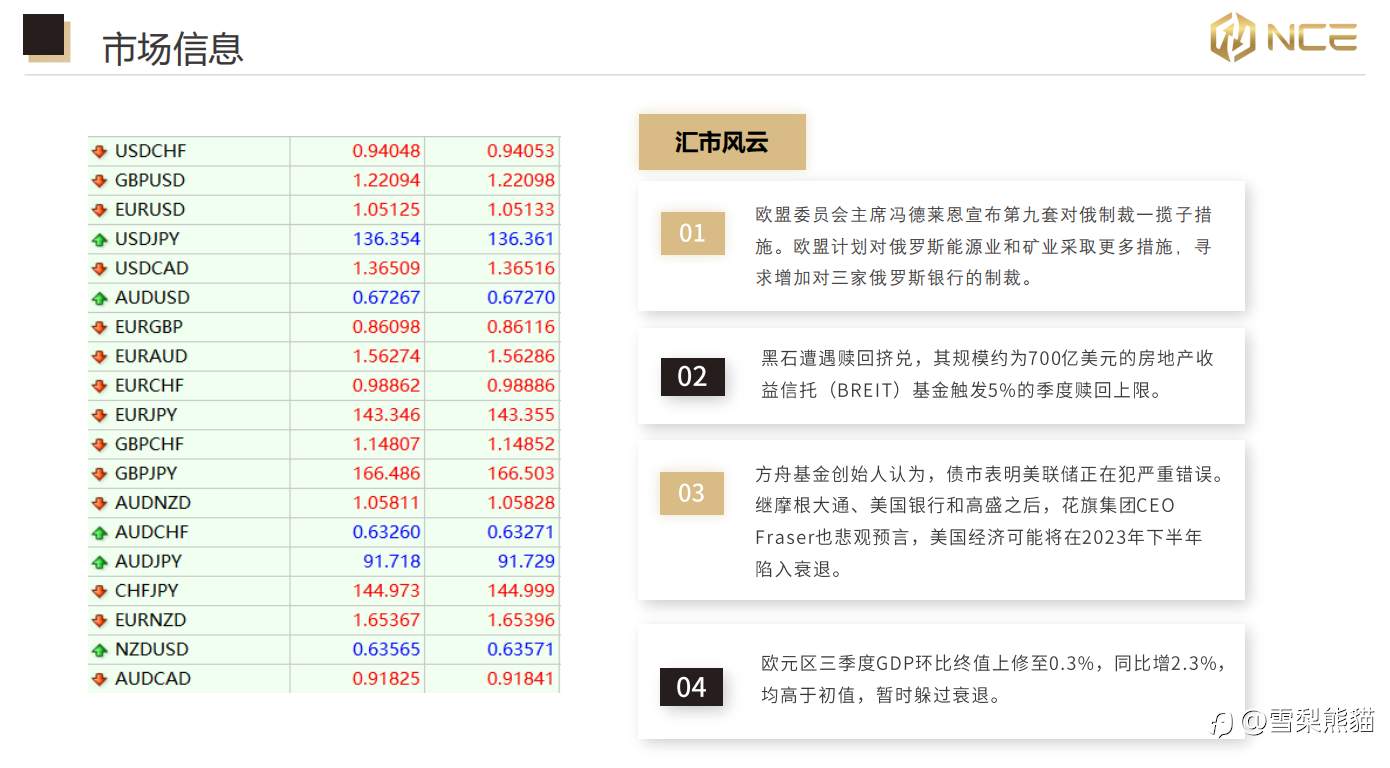The width and height of the screenshot is (1390, 768).
Task: Select the AUDJPY symbol name
Action: point(149,561)
